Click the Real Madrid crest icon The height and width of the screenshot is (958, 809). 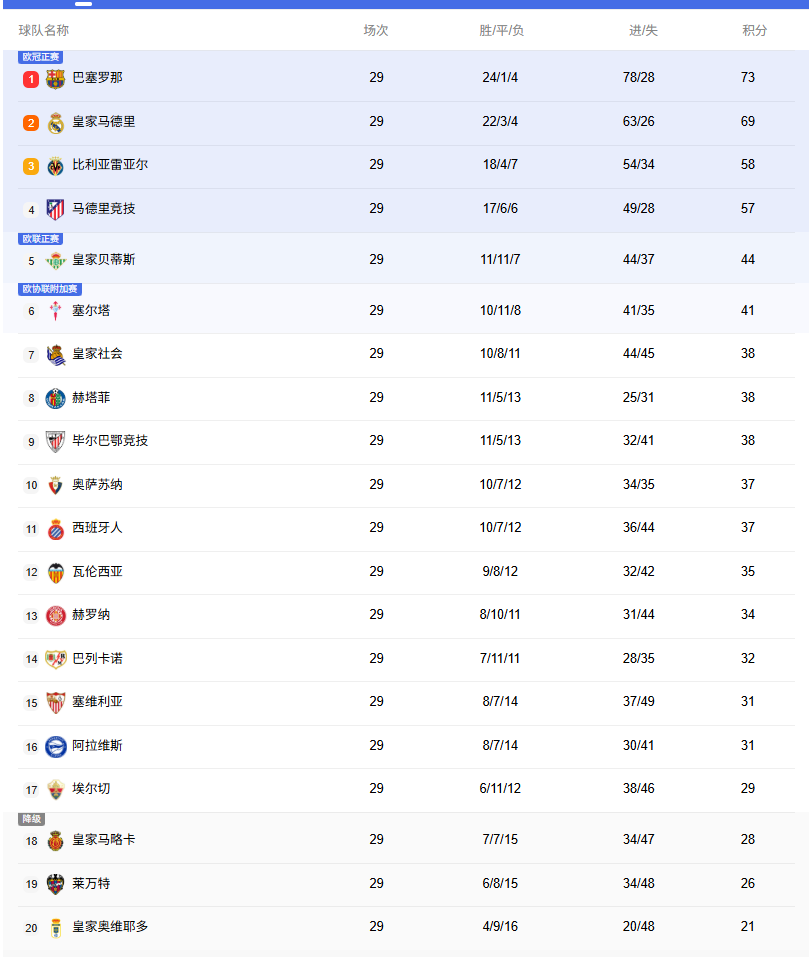point(55,122)
